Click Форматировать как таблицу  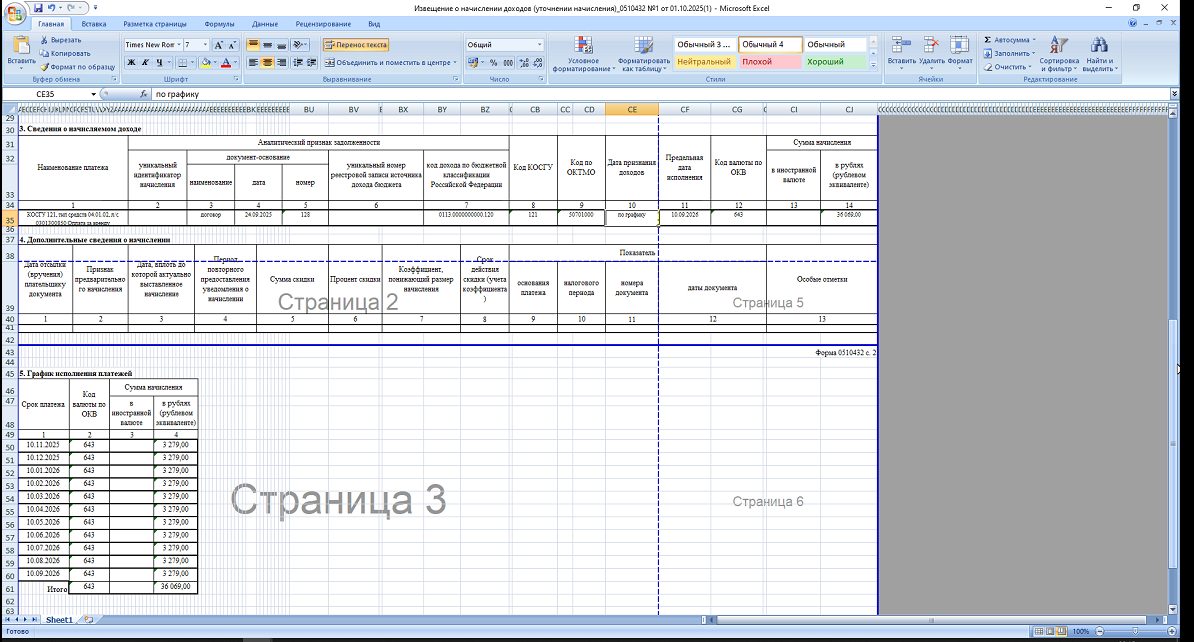[643, 54]
